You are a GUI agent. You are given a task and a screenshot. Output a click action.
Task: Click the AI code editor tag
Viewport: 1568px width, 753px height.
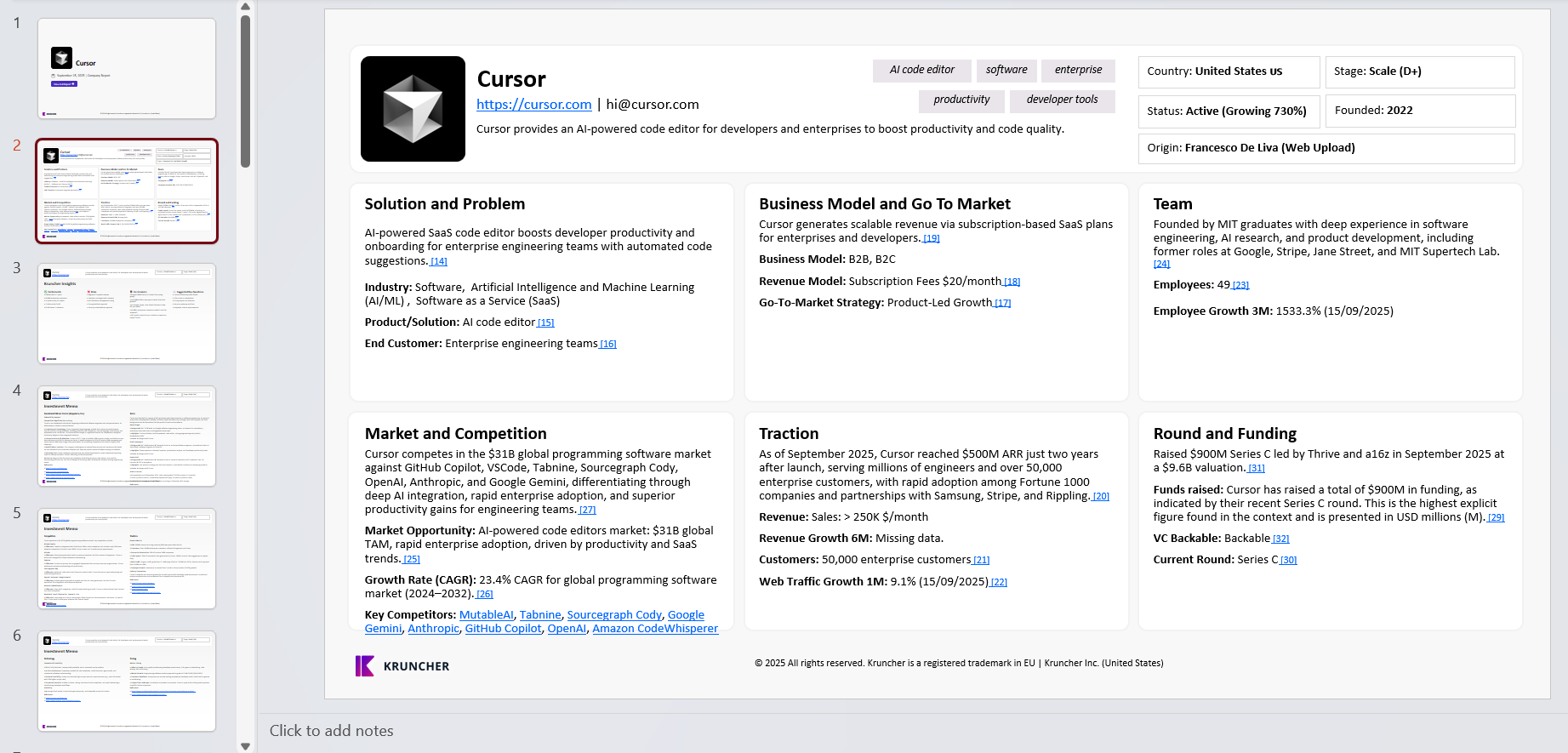pyautogui.click(x=922, y=71)
